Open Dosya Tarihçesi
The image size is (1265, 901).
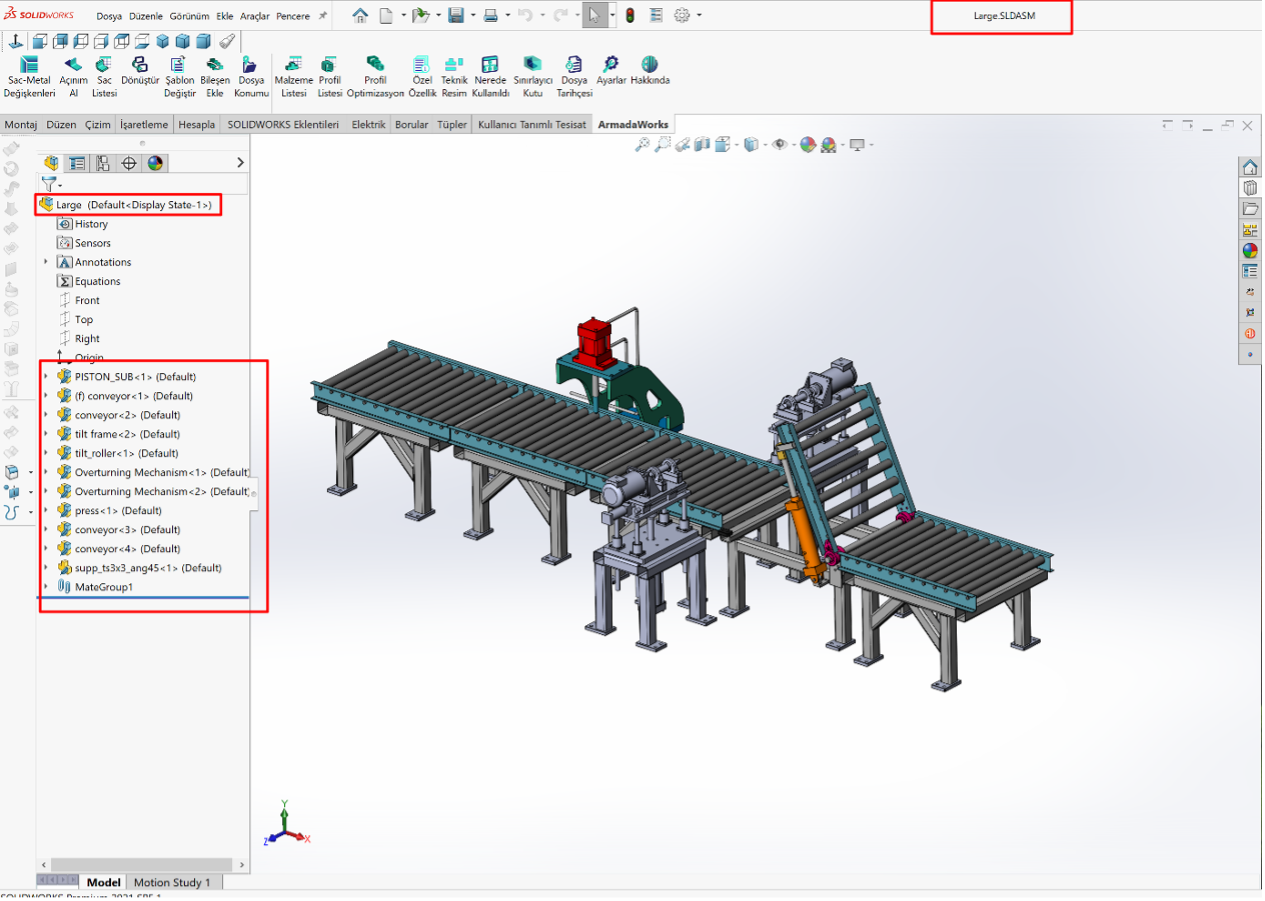click(x=574, y=77)
